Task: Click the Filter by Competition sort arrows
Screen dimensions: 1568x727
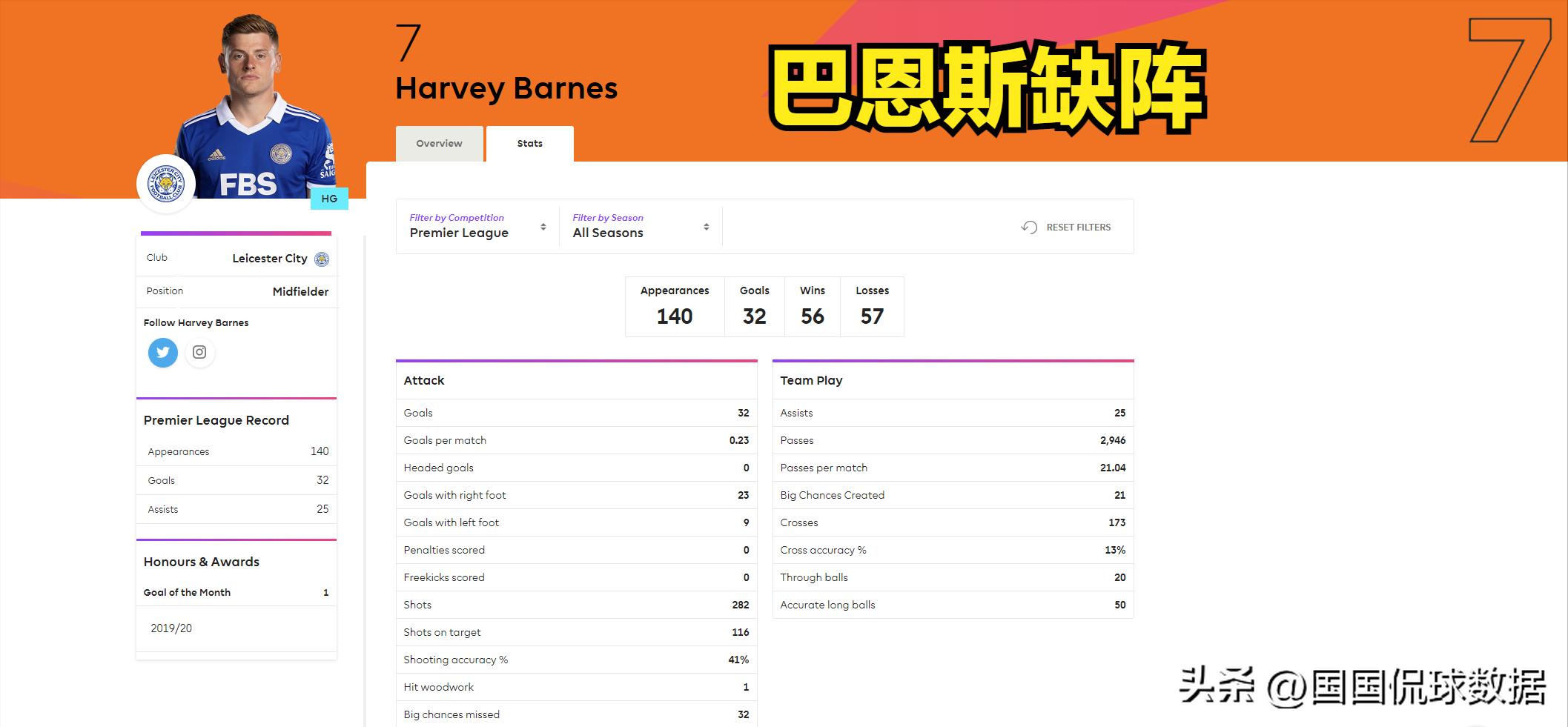Action: coord(543,227)
